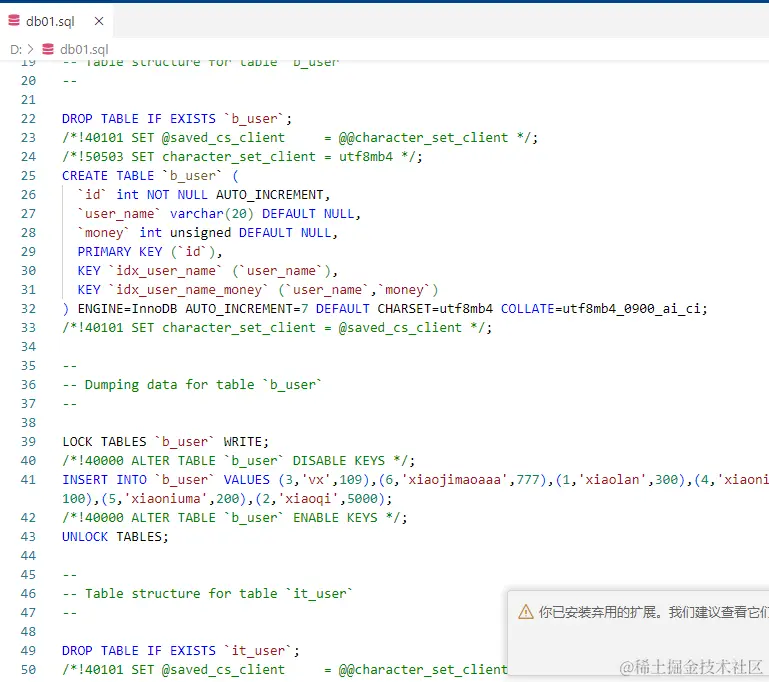Click "LOCK TABLES `b_user` WRITE;" line
This screenshot has width=769, height=682.
pyautogui.click(x=165, y=442)
